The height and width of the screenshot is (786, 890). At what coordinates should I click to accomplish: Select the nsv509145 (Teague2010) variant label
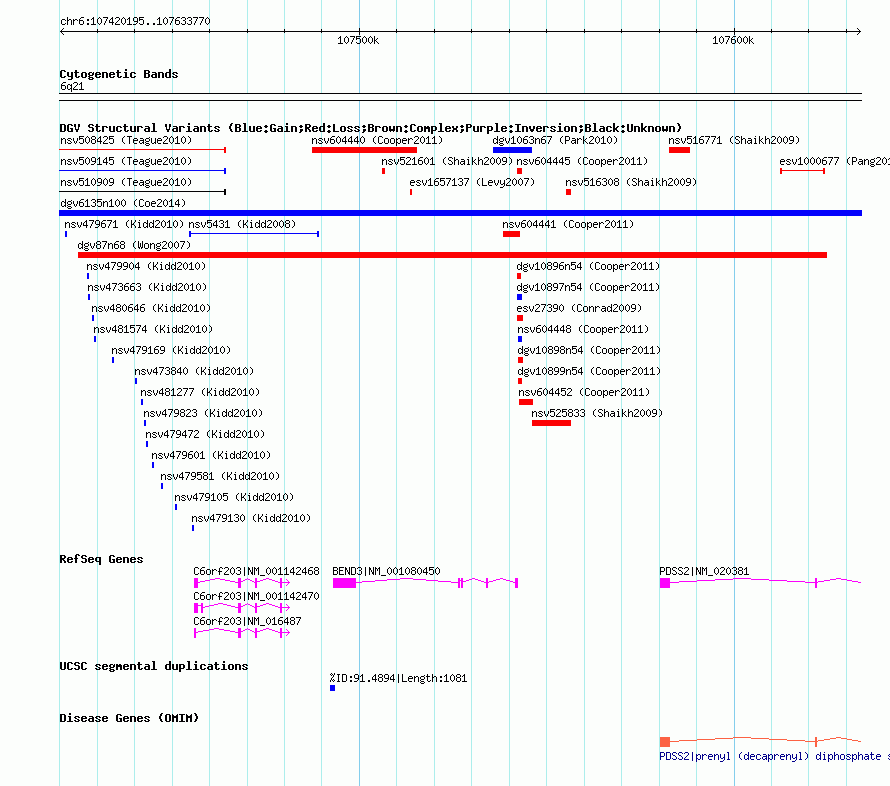coord(126,161)
